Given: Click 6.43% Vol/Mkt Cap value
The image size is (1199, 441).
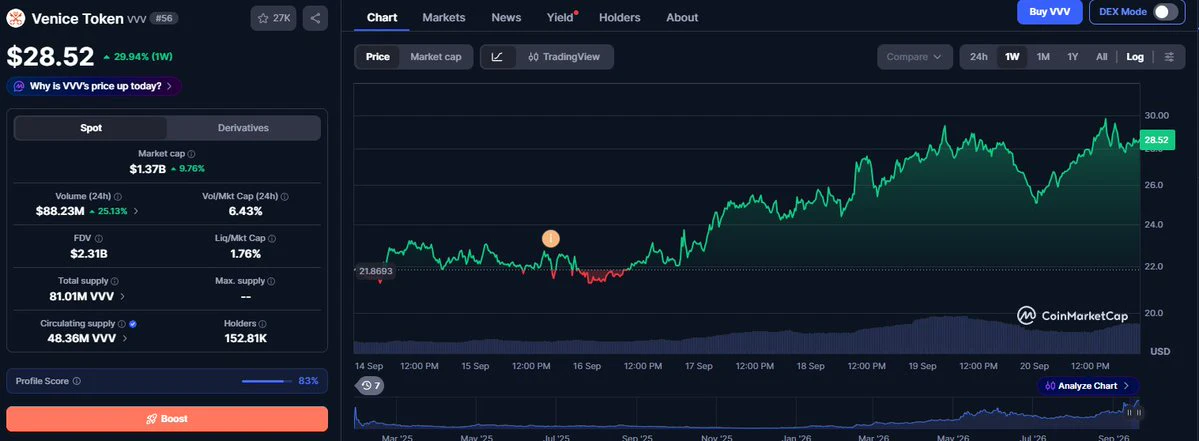Looking at the screenshot, I should pyautogui.click(x=245, y=211).
